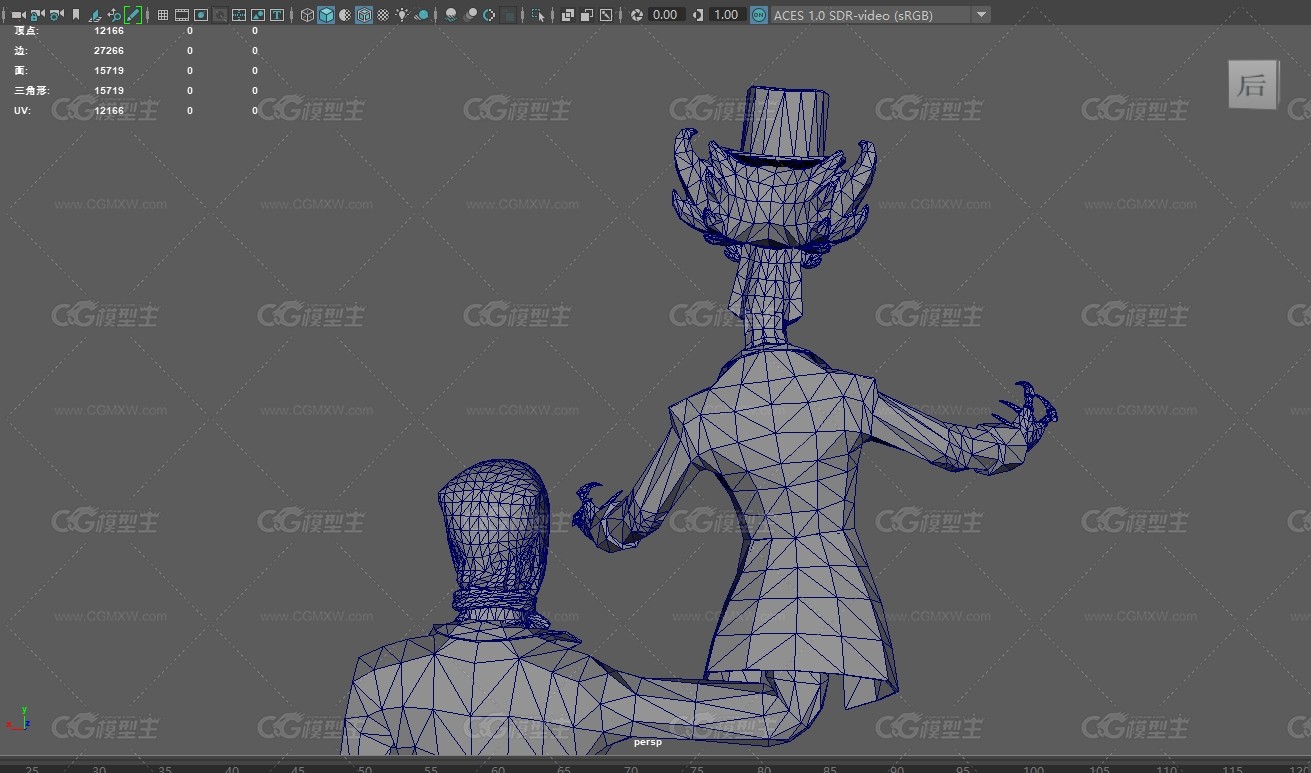Click the dropdown arrow beside sRGB
The height and width of the screenshot is (773, 1311).
coord(981,15)
